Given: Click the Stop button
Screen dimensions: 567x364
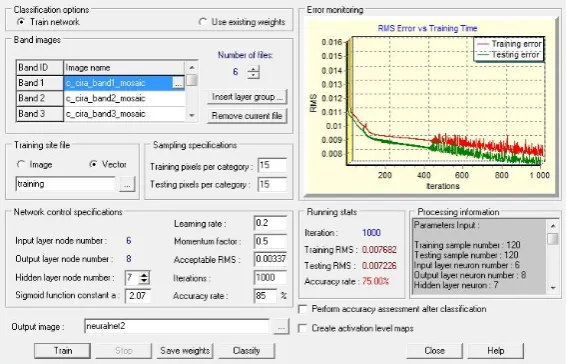Looking at the screenshot, I should pos(124,351).
